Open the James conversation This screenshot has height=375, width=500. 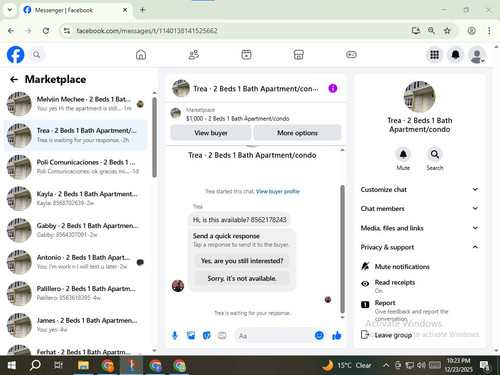pos(75,325)
